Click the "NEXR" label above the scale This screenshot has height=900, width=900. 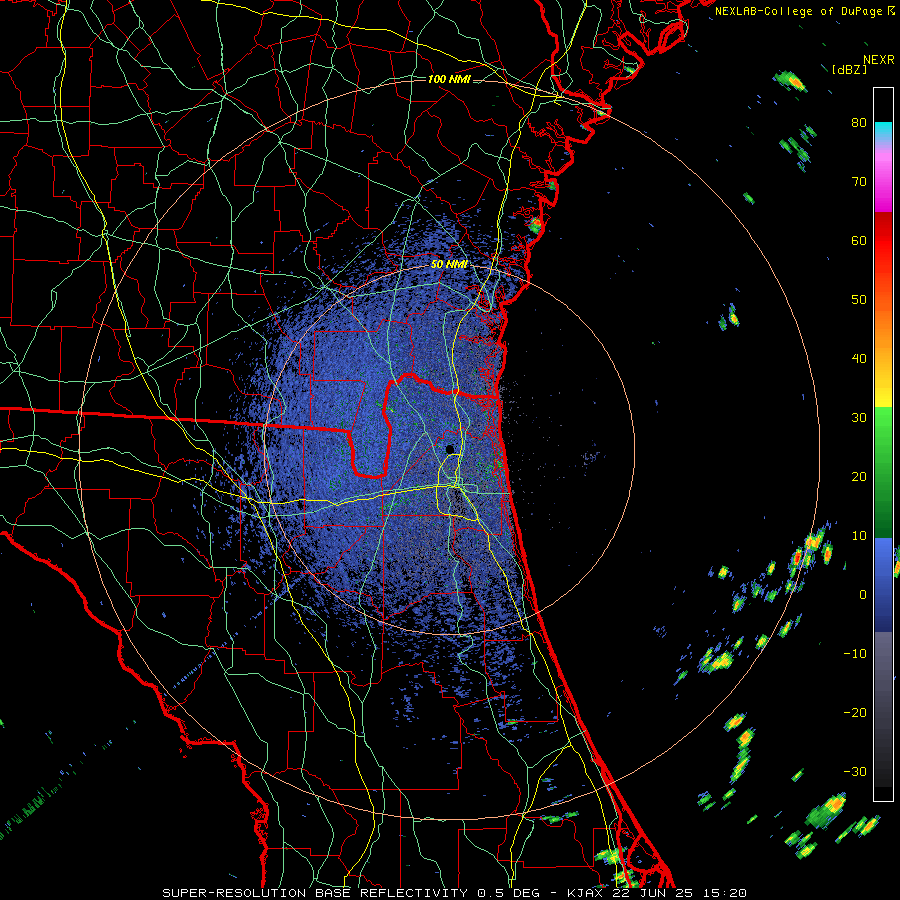(x=878, y=60)
